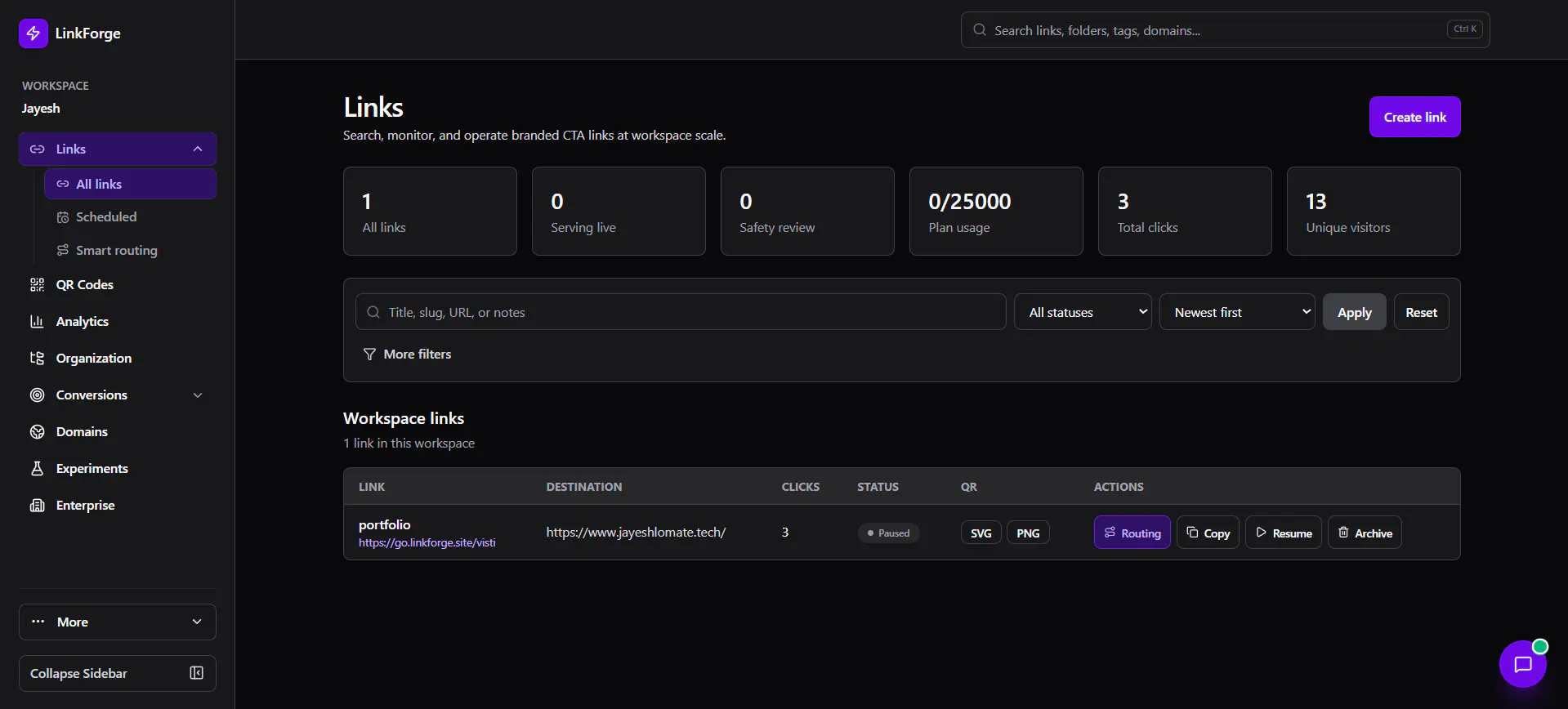
Task: Click the jayeshlomate.tech destination URL
Action: 636,533
